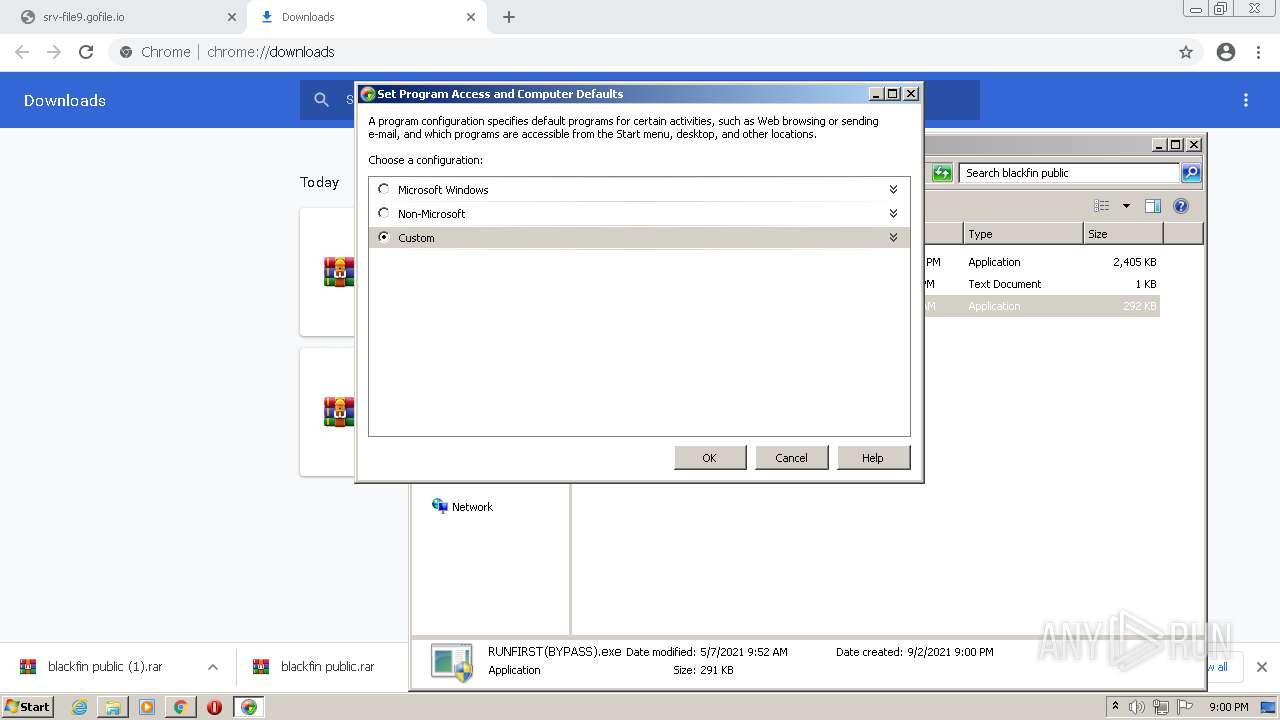Open the volume tray icon
The image size is (1280, 720).
pyautogui.click(x=1136, y=707)
